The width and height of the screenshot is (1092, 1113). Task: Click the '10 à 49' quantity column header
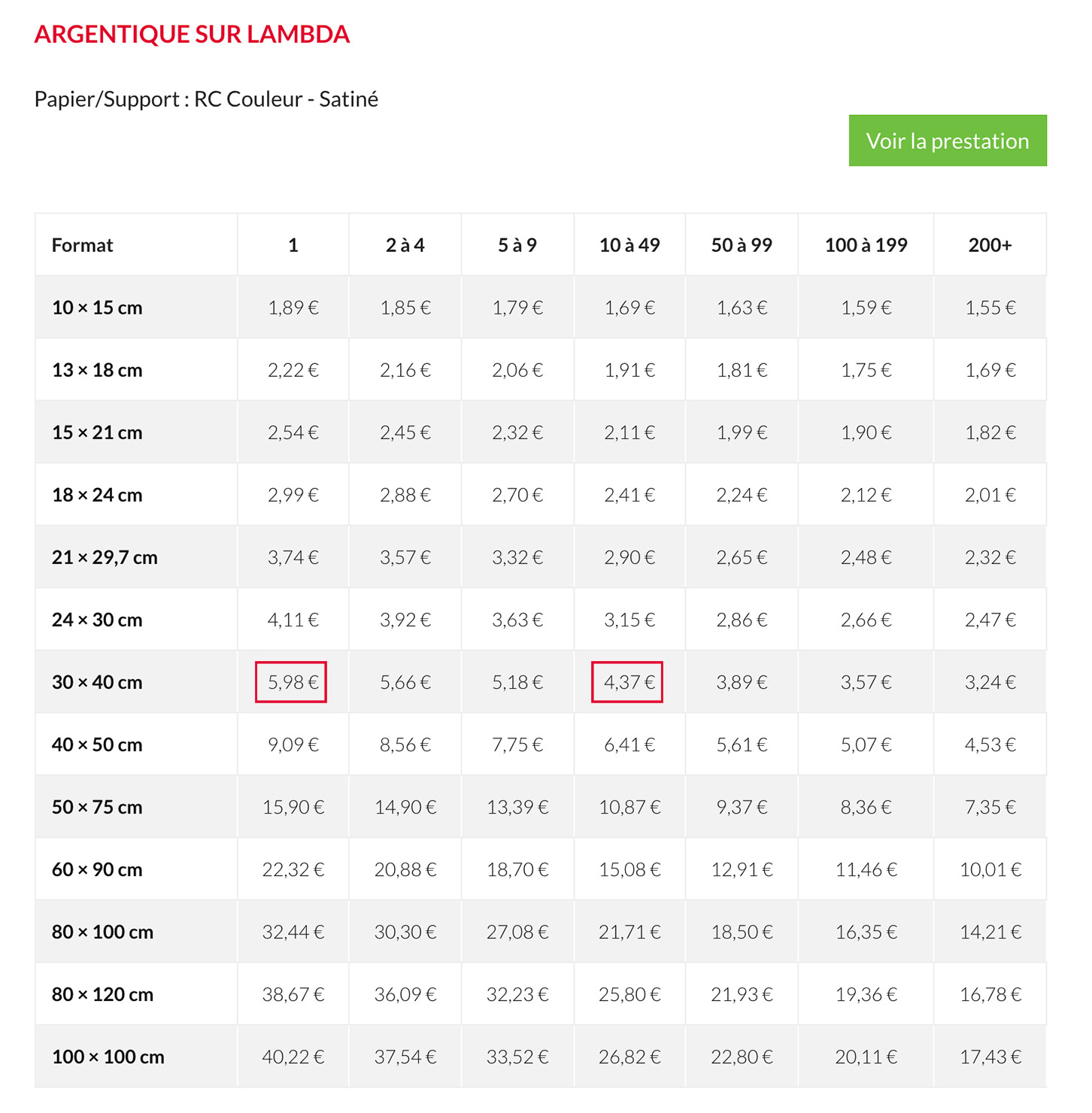(629, 245)
